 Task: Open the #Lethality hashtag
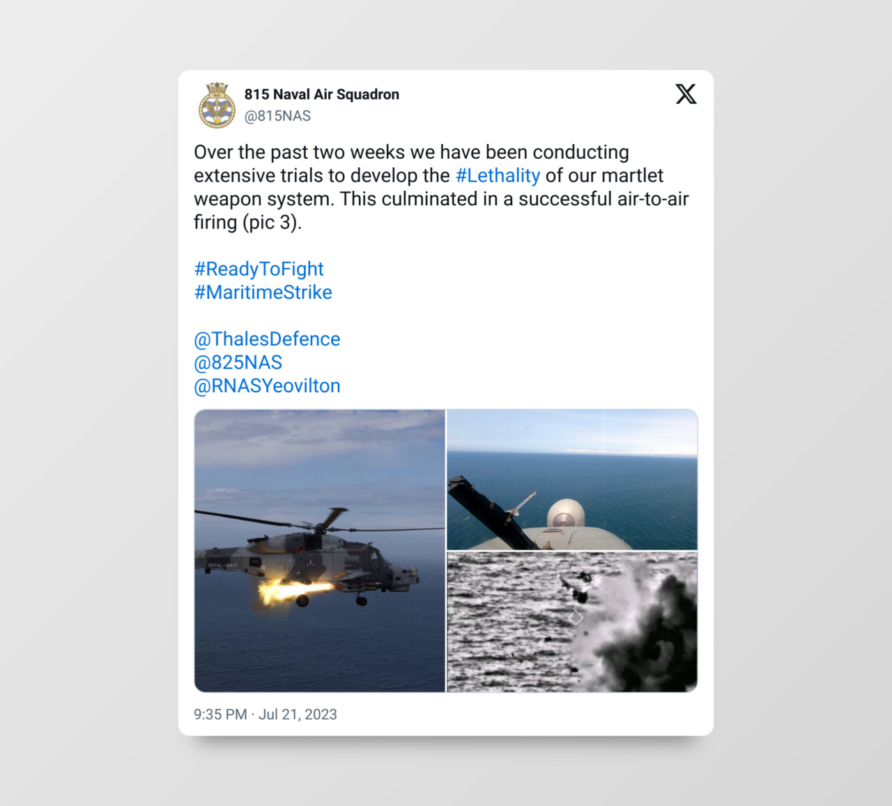(x=498, y=176)
